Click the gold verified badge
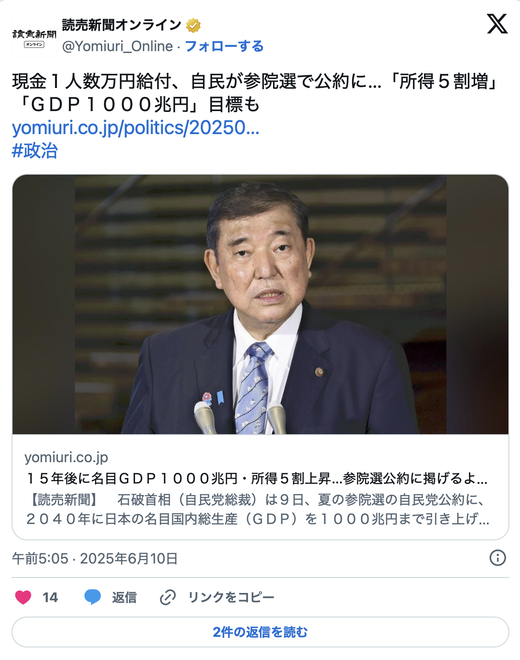 (x=193, y=26)
